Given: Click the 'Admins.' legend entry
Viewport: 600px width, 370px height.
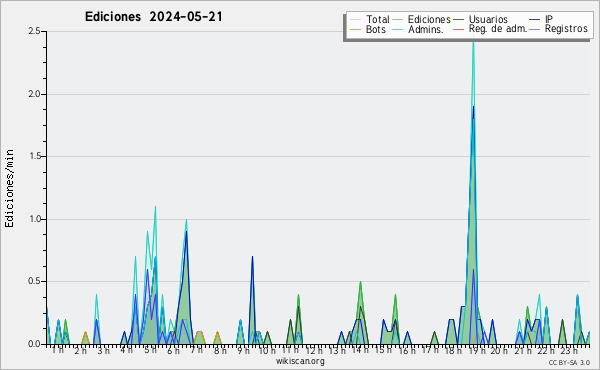Looking at the screenshot, I should pos(418,29).
